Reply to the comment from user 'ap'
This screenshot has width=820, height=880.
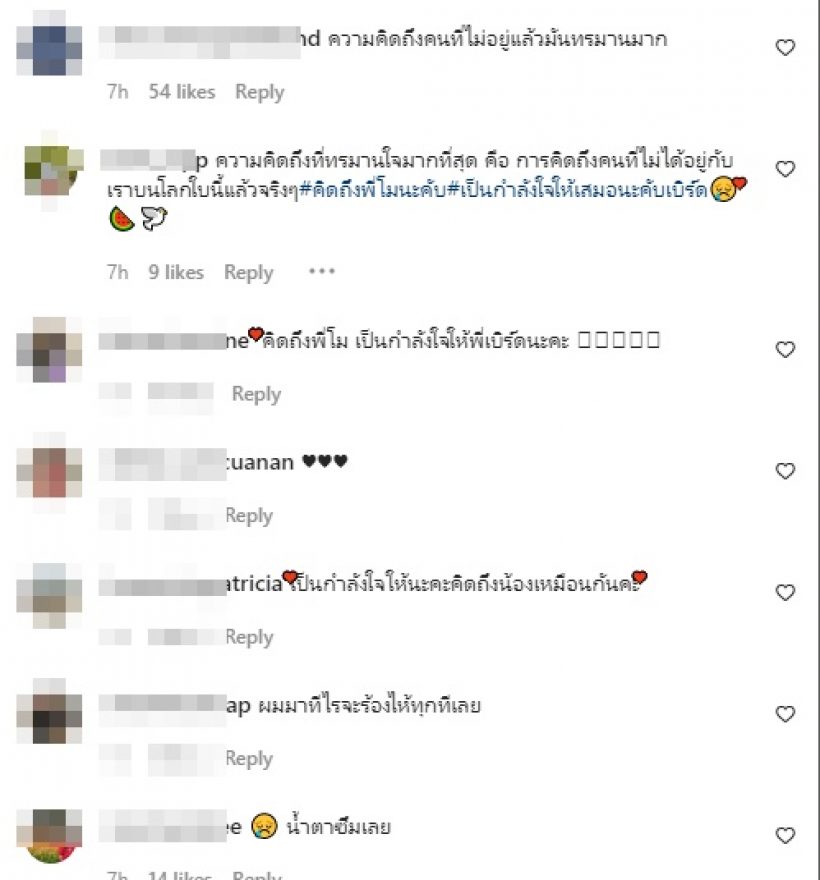point(249,758)
